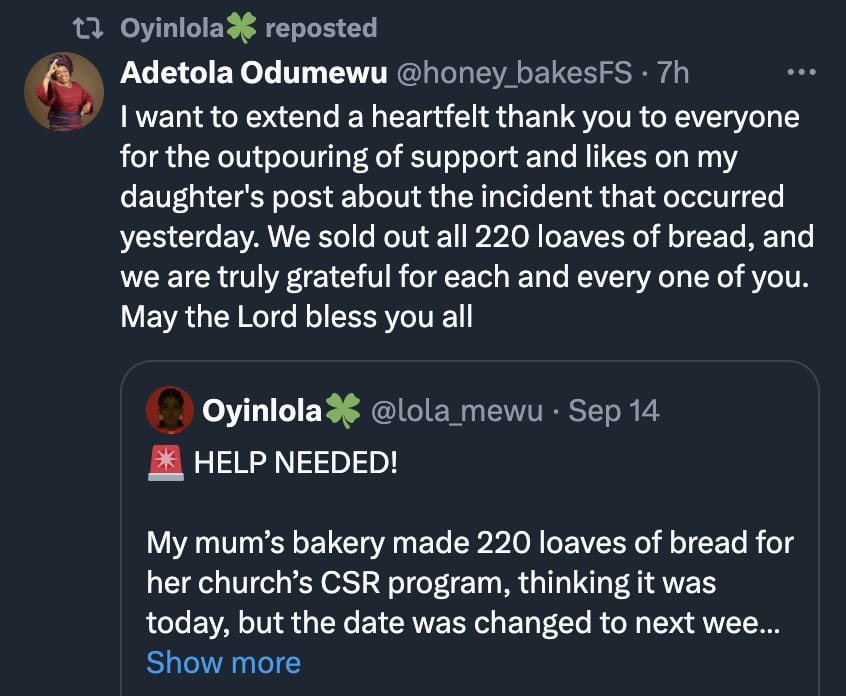Open Adetola Odumewu's profile picture
Image resolution: width=846 pixels, height=696 pixels.
[x=64, y=92]
